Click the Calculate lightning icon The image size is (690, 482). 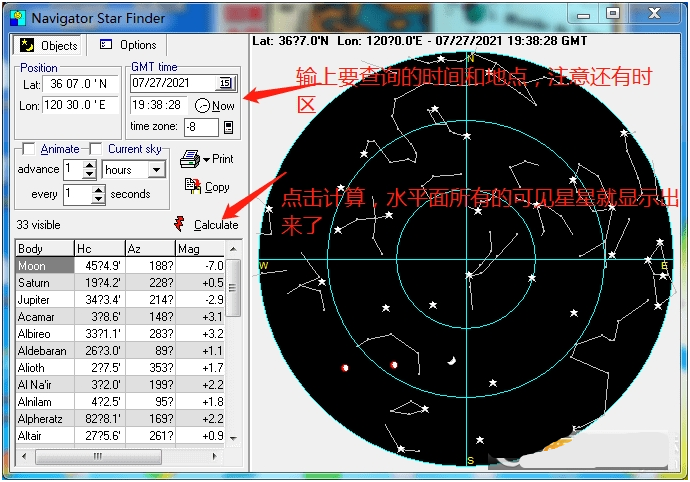pos(179,224)
